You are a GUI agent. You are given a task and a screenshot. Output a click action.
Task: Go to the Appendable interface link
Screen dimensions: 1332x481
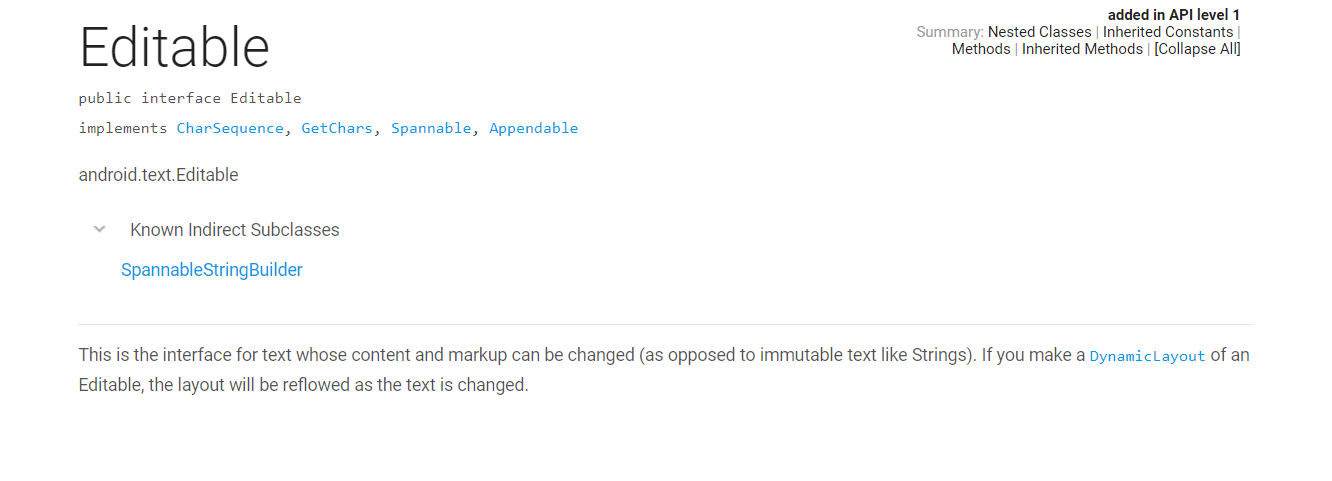[534, 128]
